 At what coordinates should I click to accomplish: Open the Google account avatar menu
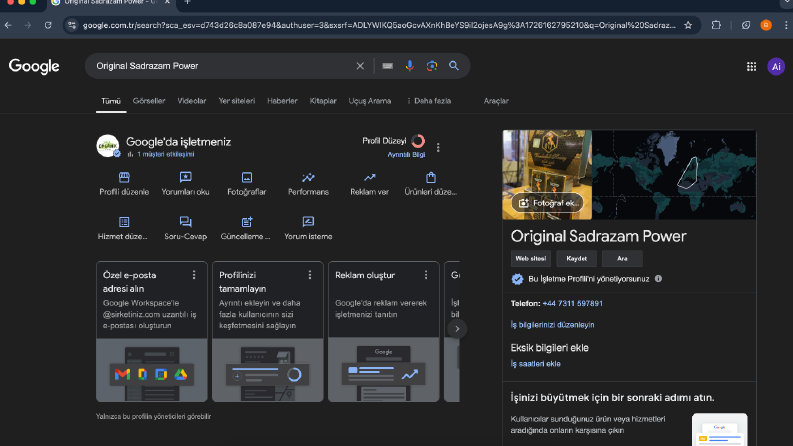(x=776, y=66)
